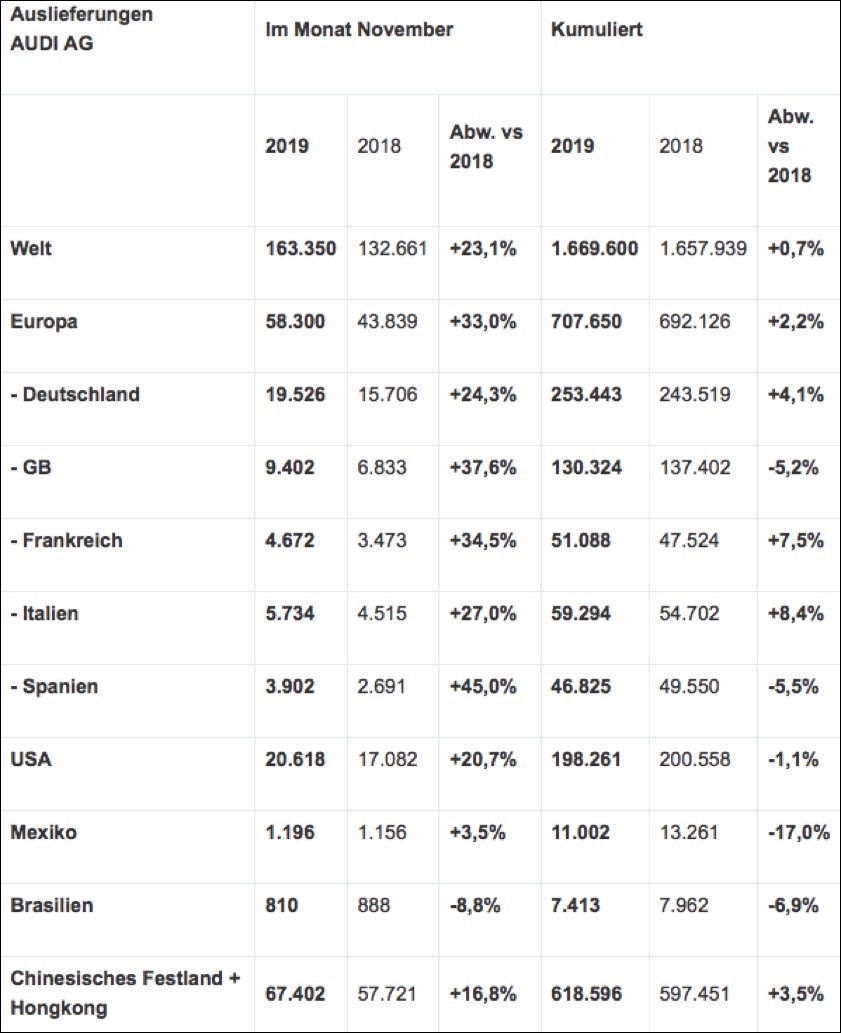The height and width of the screenshot is (1033, 841).
Task: Select Chinesisches Festland + Hongkong row label
Action: pyautogui.click(x=125, y=993)
